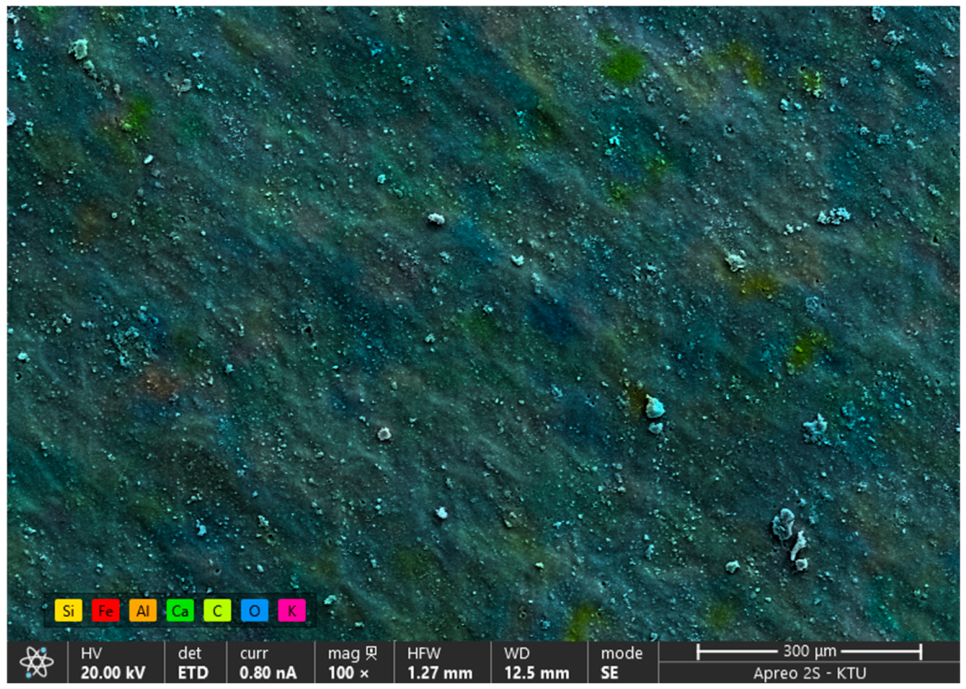The height and width of the screenshot is (689, 966).
Task: Select the green Ca element swatch
Action: 180,611
